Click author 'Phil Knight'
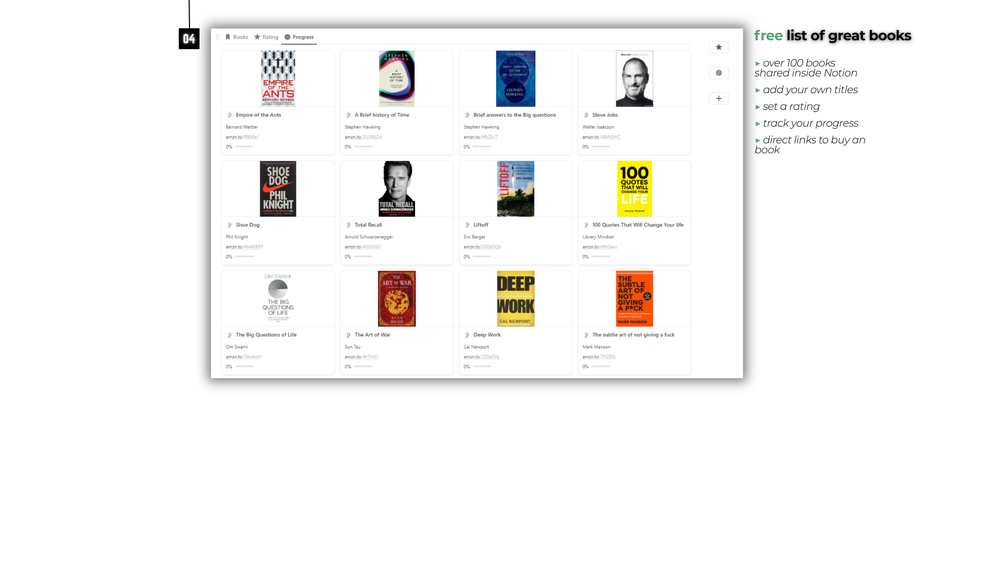The height and width of the screenshot is (565, 1005). point(237,237)
